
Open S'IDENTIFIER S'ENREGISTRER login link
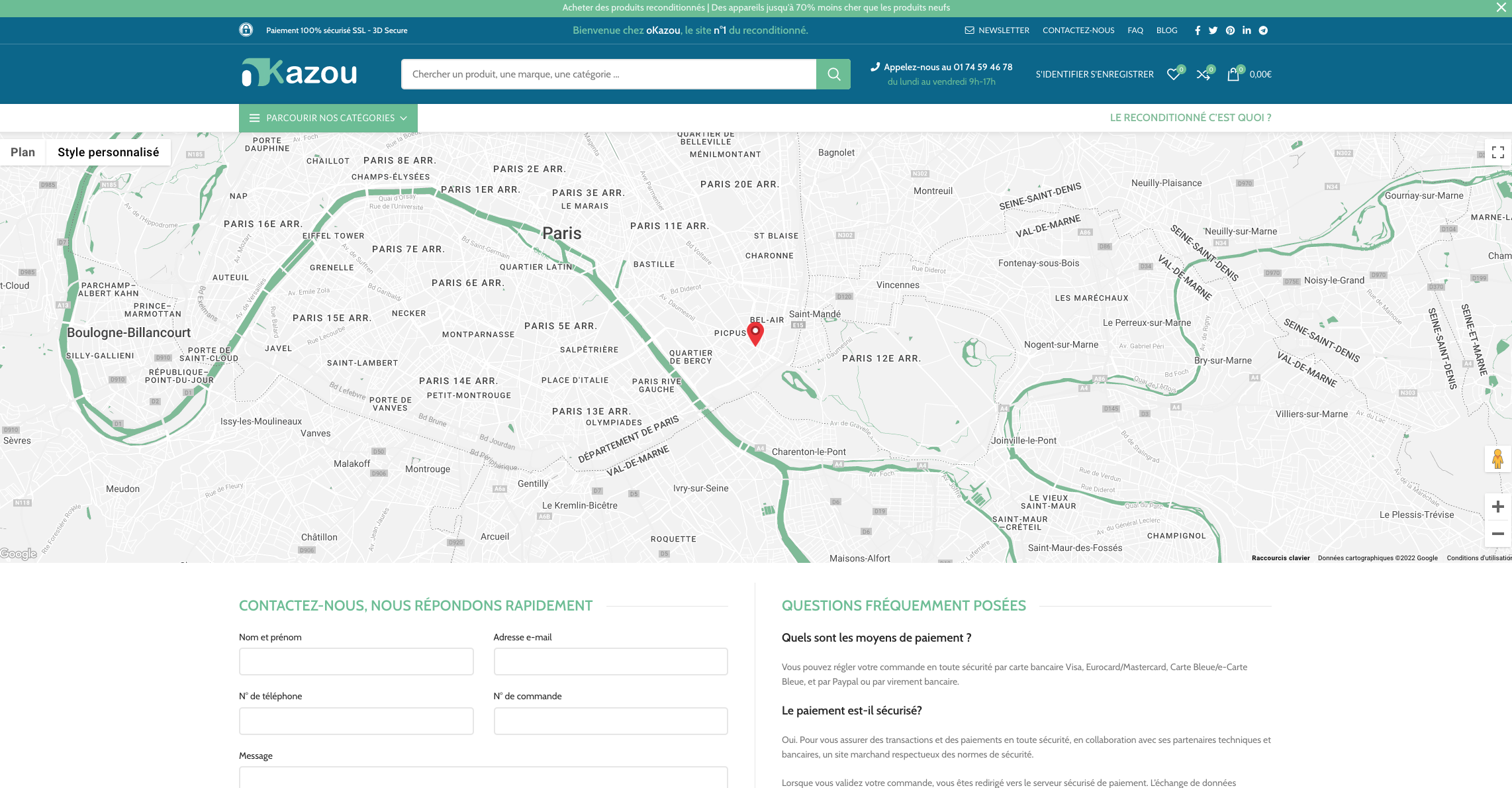1094,74
